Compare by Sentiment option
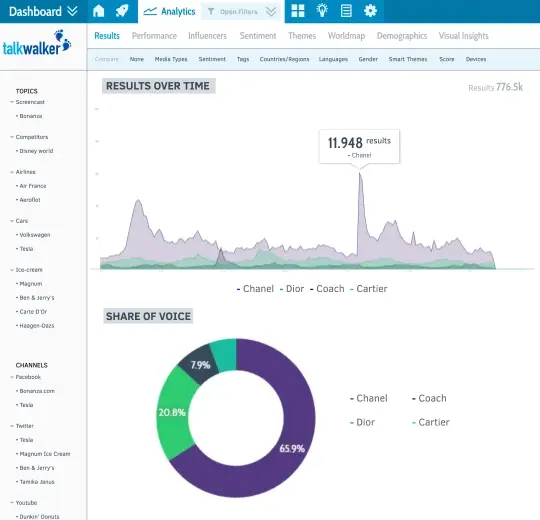Image resolution: width=540 pixels, height=520 pixels. (212, 59)
